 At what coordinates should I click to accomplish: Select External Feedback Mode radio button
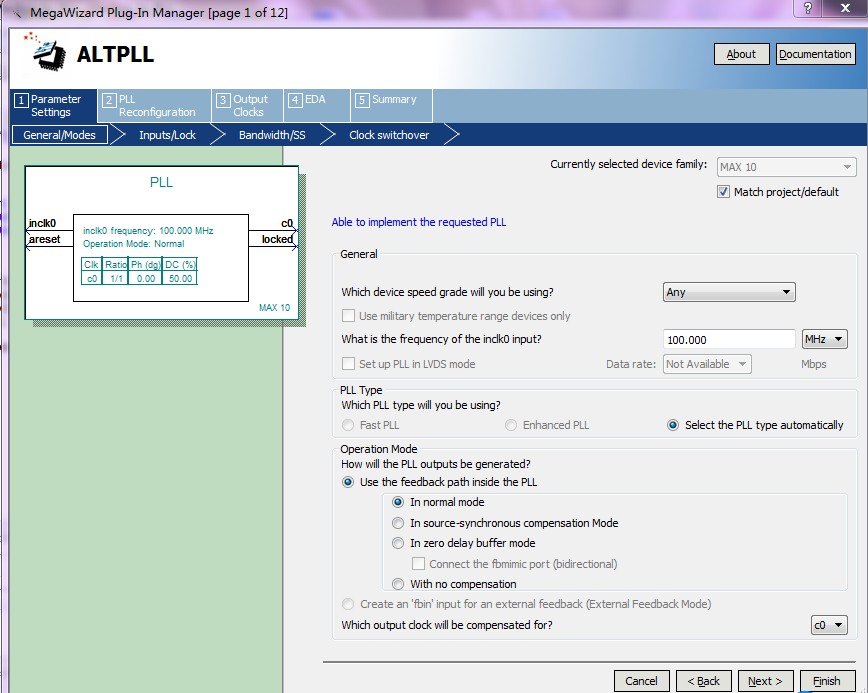pyautogui.click(x=348, y=604)
